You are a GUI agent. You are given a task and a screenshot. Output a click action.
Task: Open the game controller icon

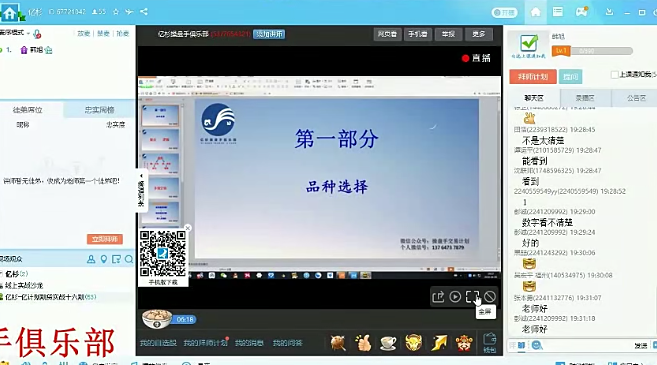click(582, 12)
